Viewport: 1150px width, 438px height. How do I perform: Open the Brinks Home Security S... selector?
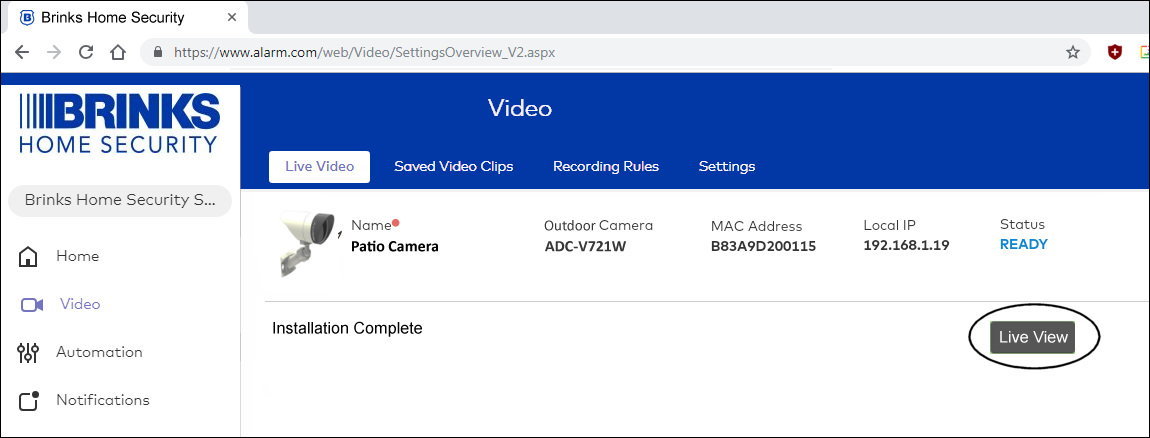tap(120, 200)
